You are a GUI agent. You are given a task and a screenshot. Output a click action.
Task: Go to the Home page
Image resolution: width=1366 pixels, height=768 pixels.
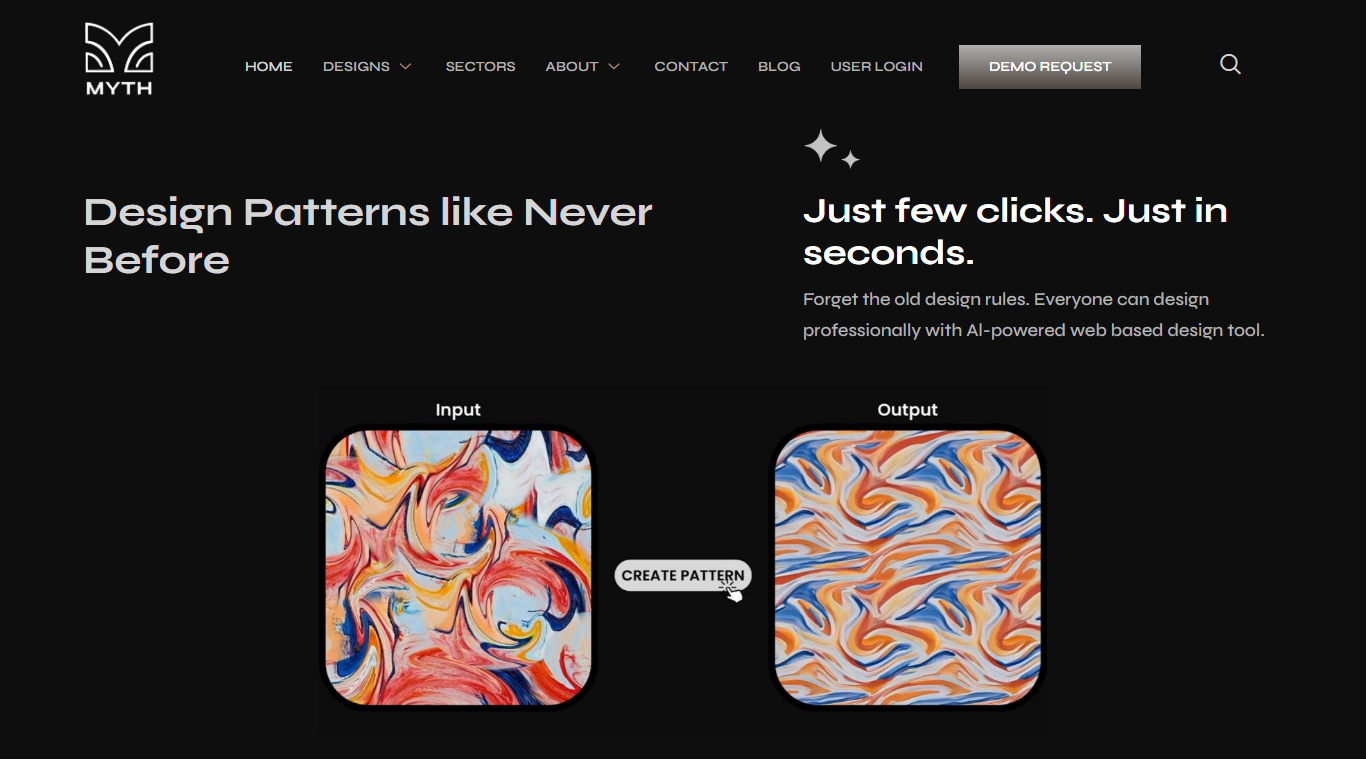269,67
